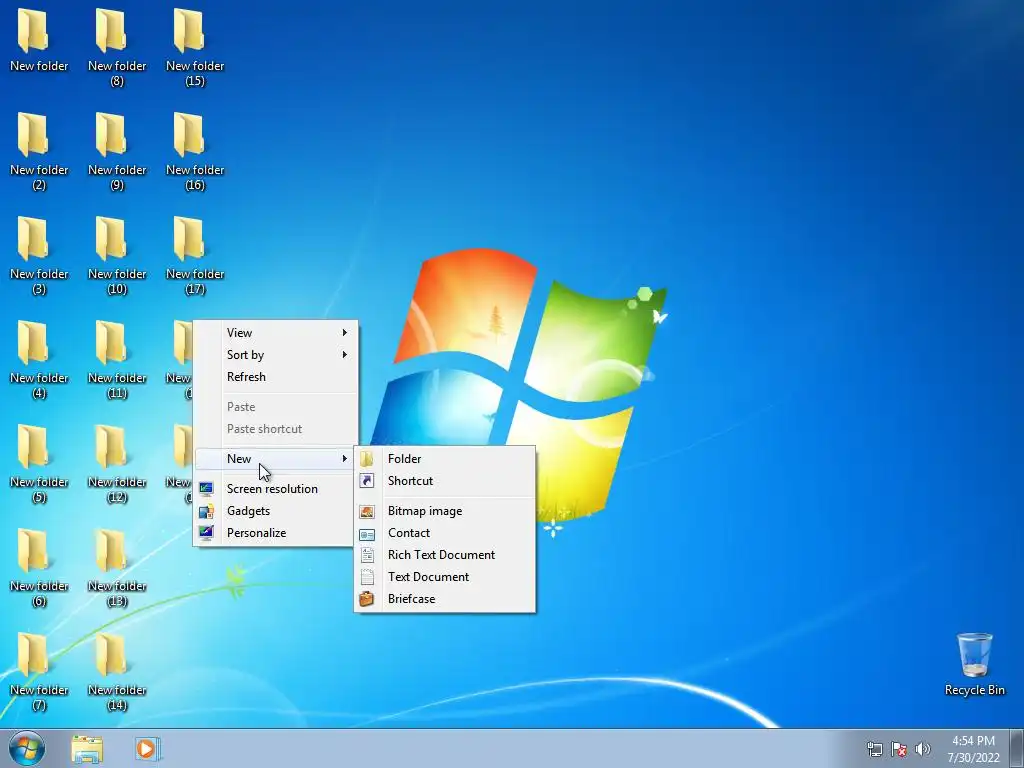Select the New folder (8) icon
The image size is (1024, 768).
[x=117, y=47]
